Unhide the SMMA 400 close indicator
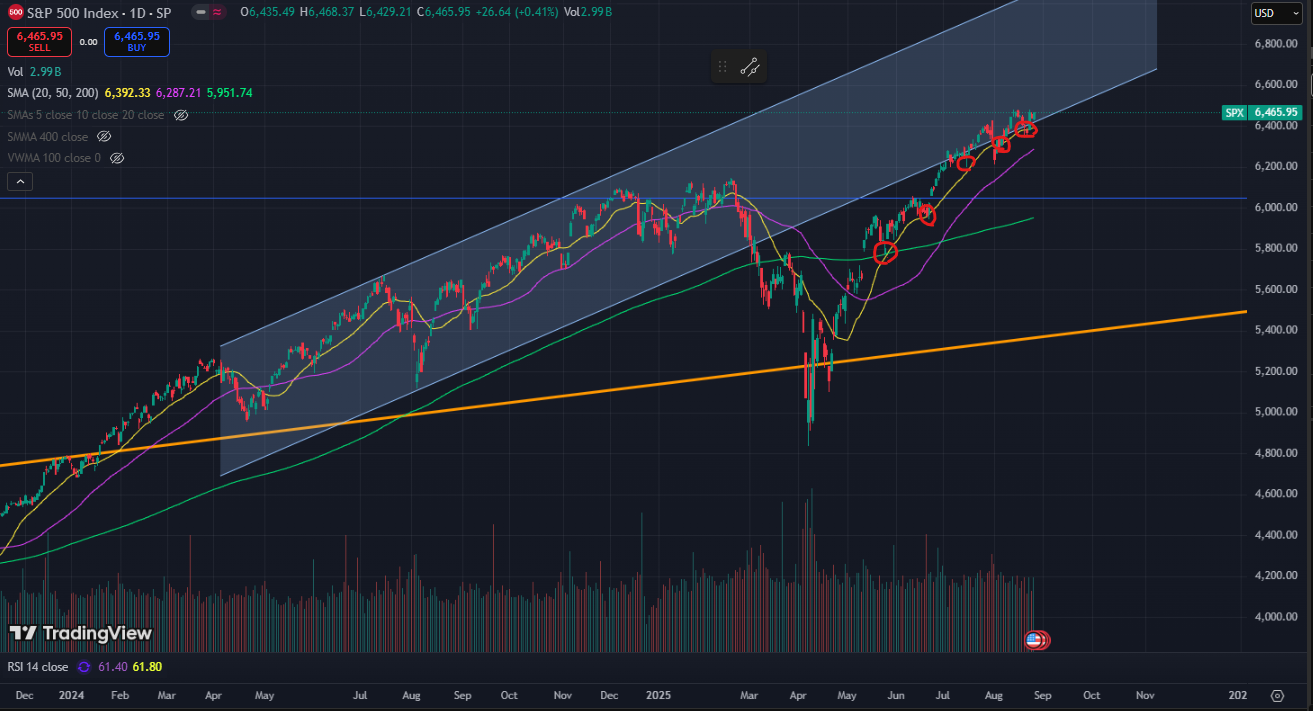The image size is (1313, 711). coord(104,136)
